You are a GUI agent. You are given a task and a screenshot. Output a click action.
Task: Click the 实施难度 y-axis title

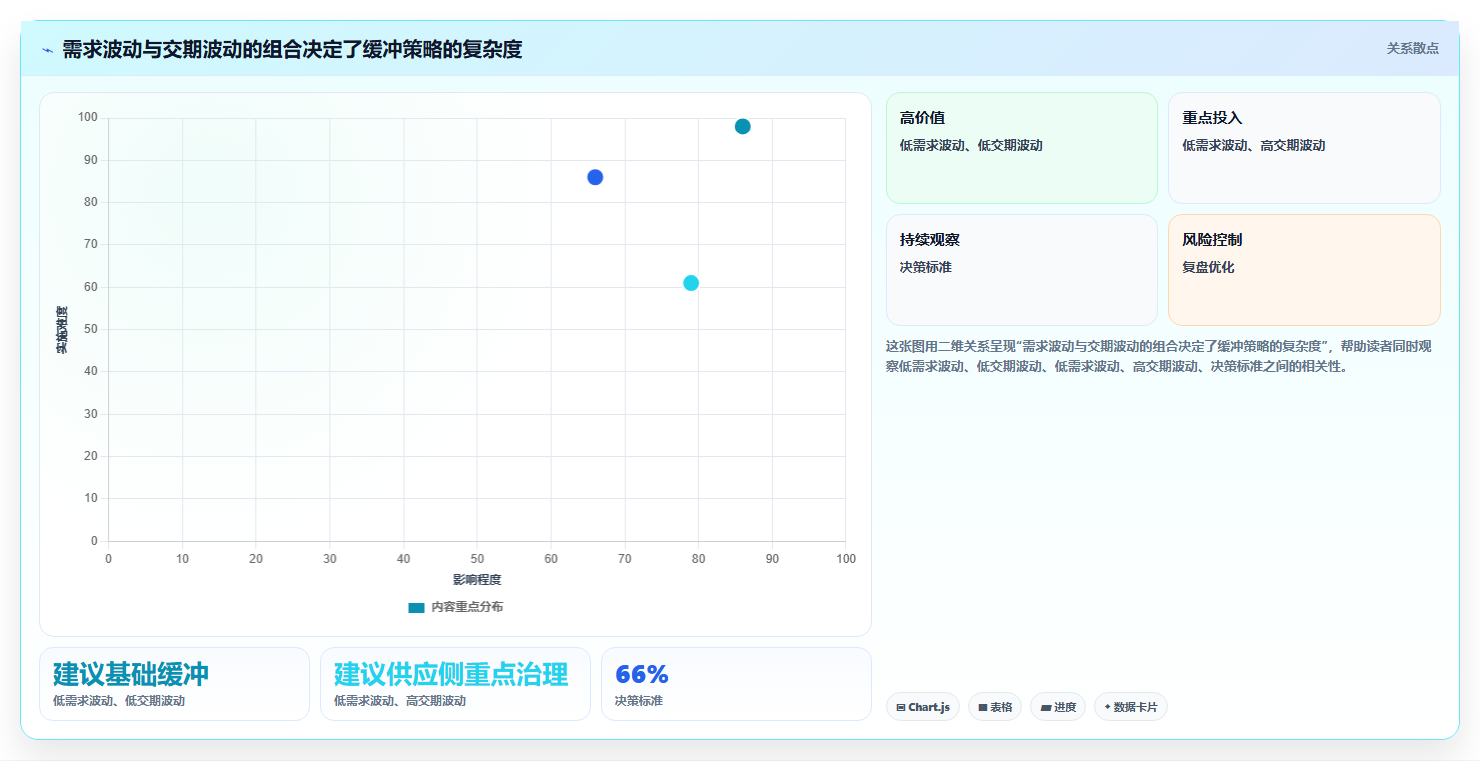61,330
